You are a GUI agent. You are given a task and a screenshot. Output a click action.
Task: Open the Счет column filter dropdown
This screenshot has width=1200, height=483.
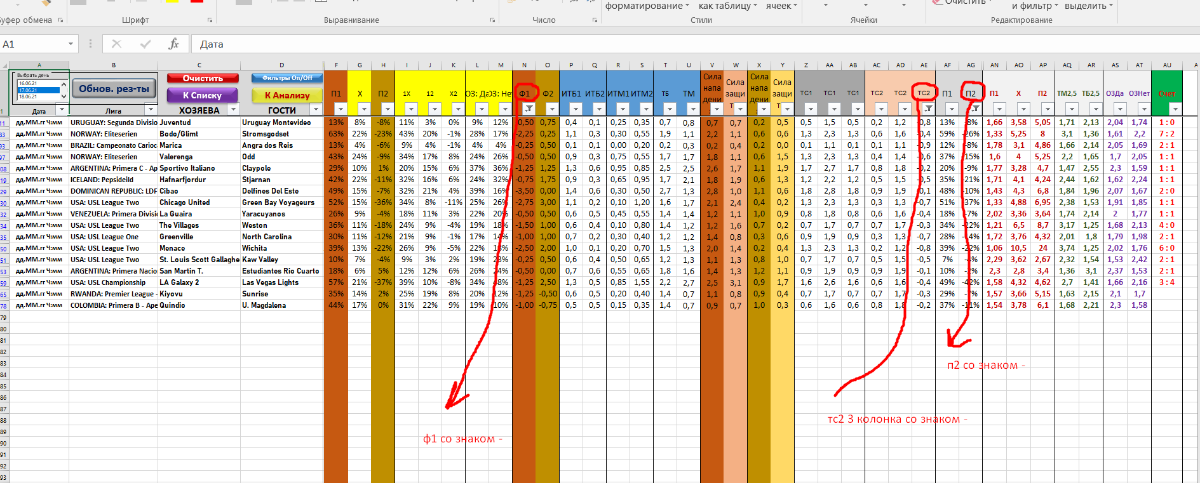[x=1173, y=109]
